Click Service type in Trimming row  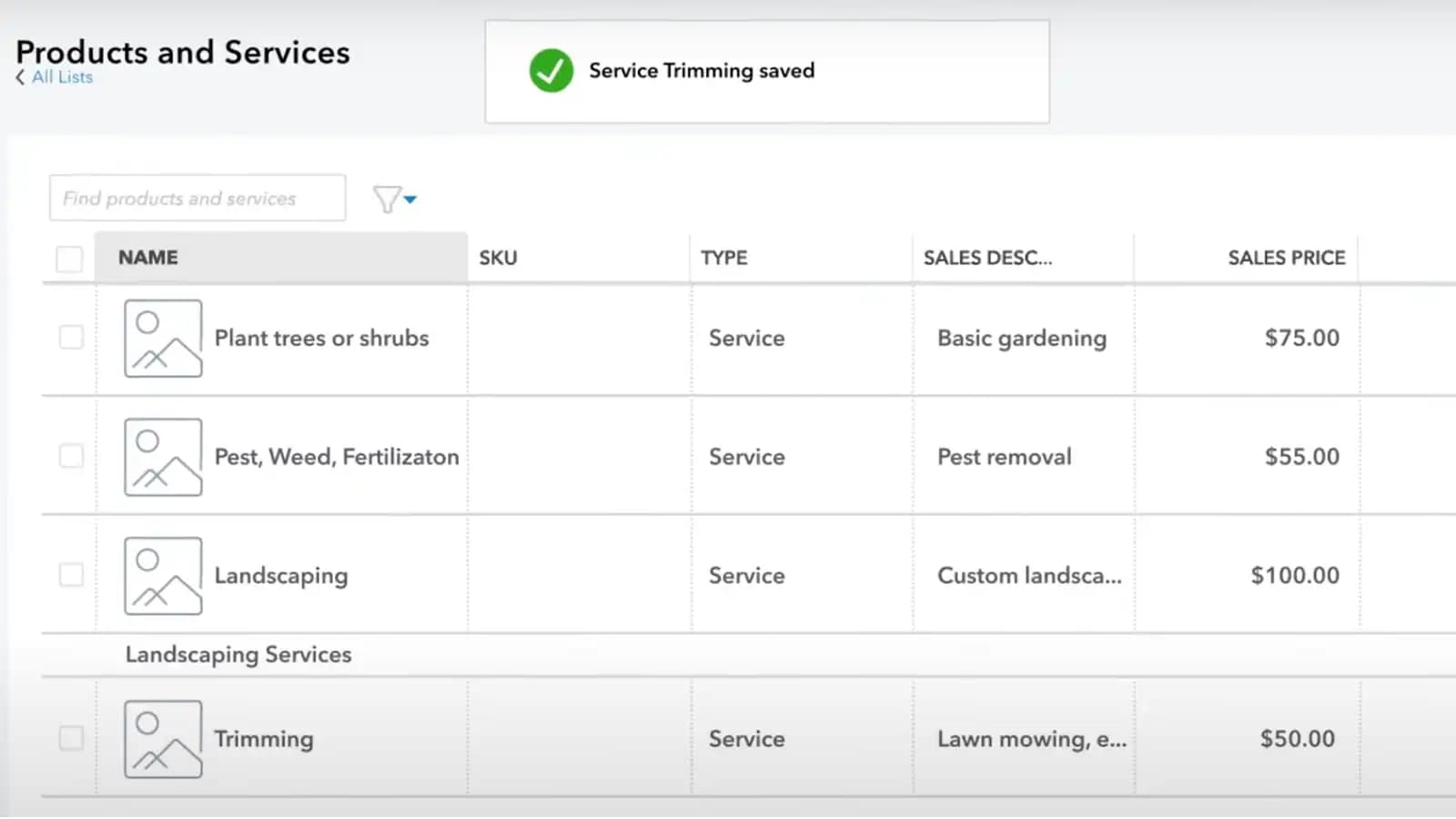pyautogui.click(x=746, y=738)
